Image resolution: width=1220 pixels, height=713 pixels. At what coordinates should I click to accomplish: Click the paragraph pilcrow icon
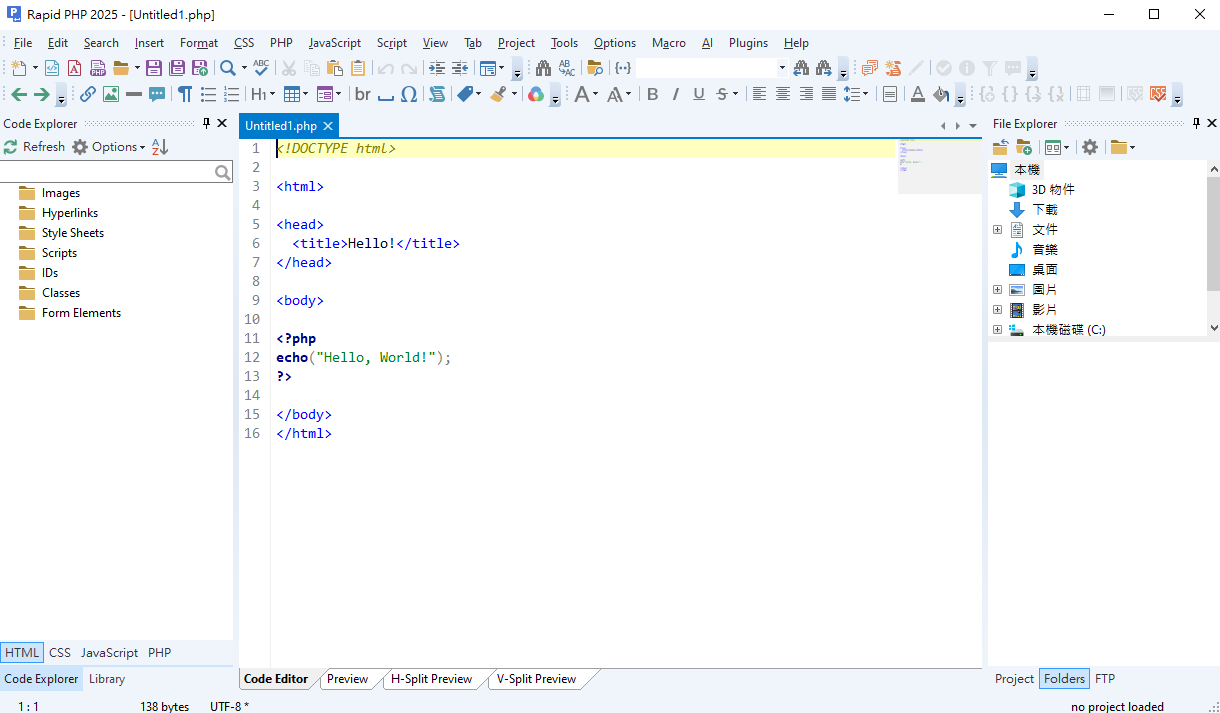[x=185, y=94]
